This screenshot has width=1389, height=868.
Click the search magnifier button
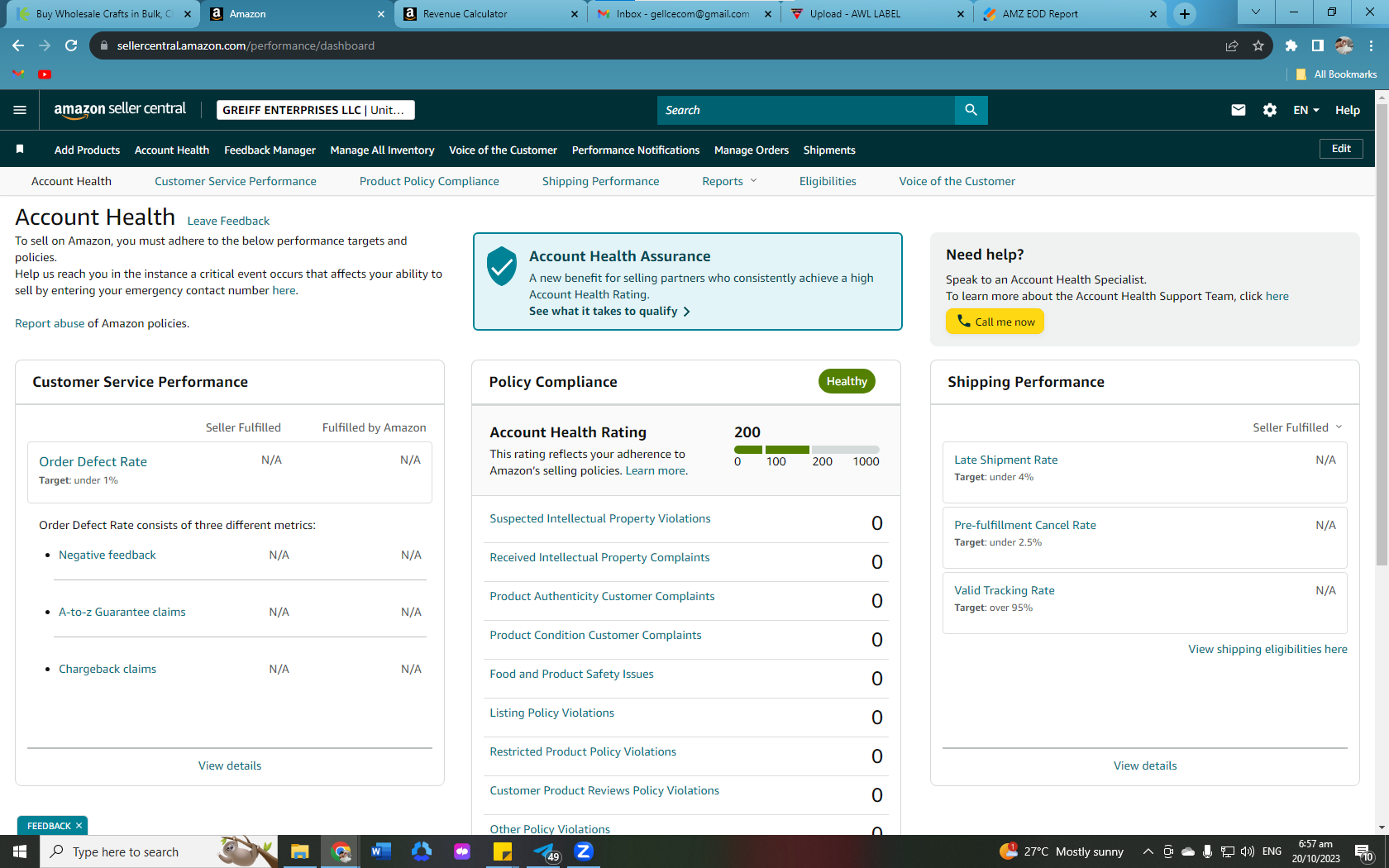coord(971,110)
